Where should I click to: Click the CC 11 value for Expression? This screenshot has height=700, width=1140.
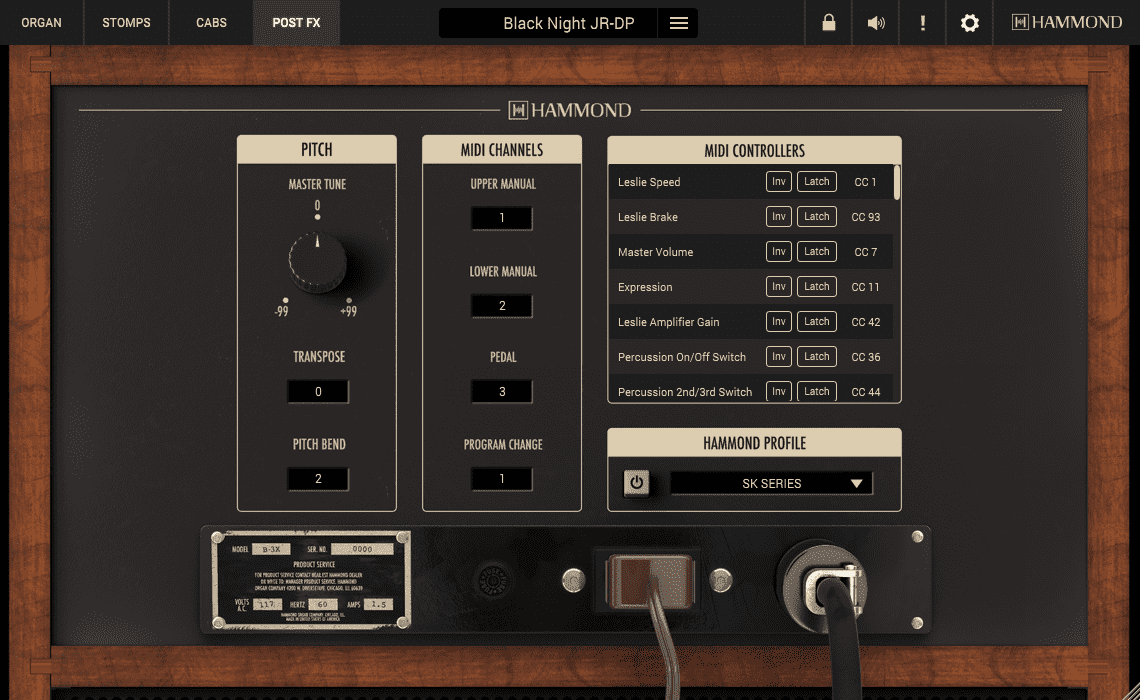tap(865, 287)
